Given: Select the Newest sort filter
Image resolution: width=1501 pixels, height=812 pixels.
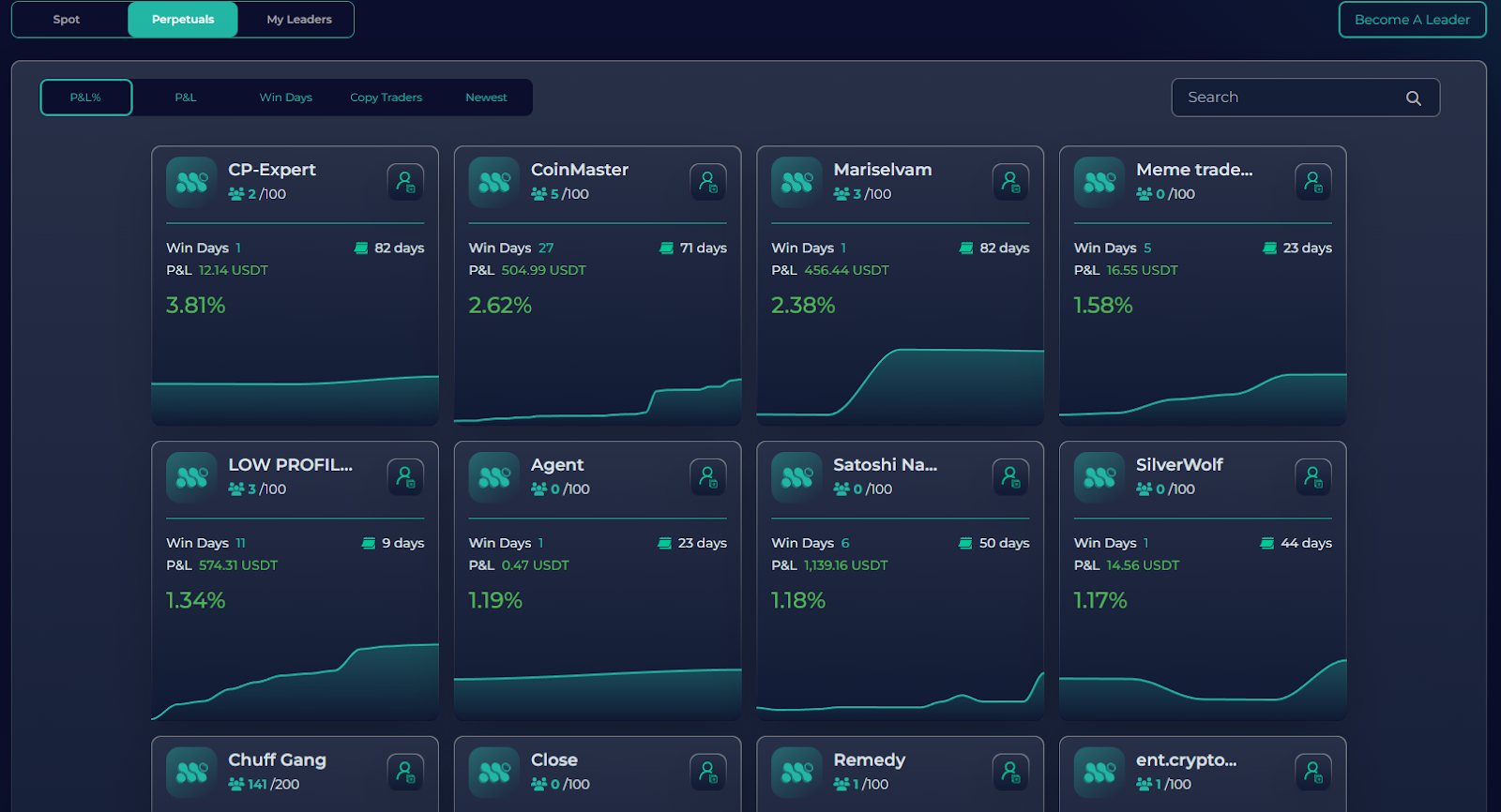Looking at the screenshot, I should click(486, 98).
